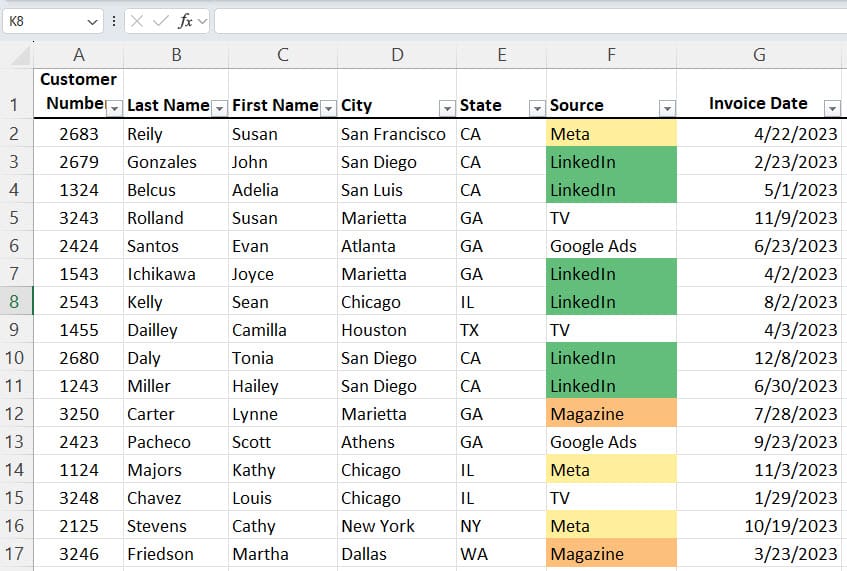The image size is (847, 571).
Task: Click last name Chavez
Action: click(176, 498)
